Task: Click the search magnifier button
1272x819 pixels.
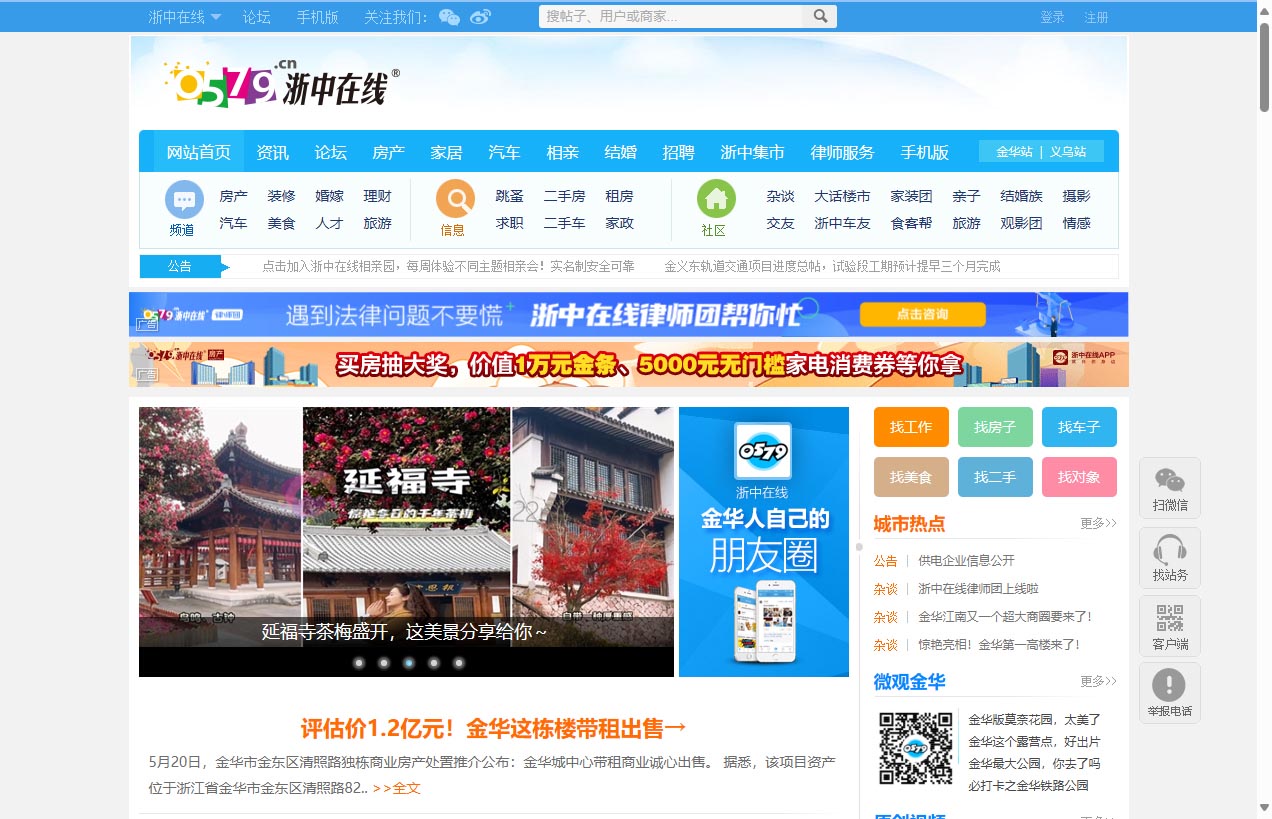Action: click(819, 16)
